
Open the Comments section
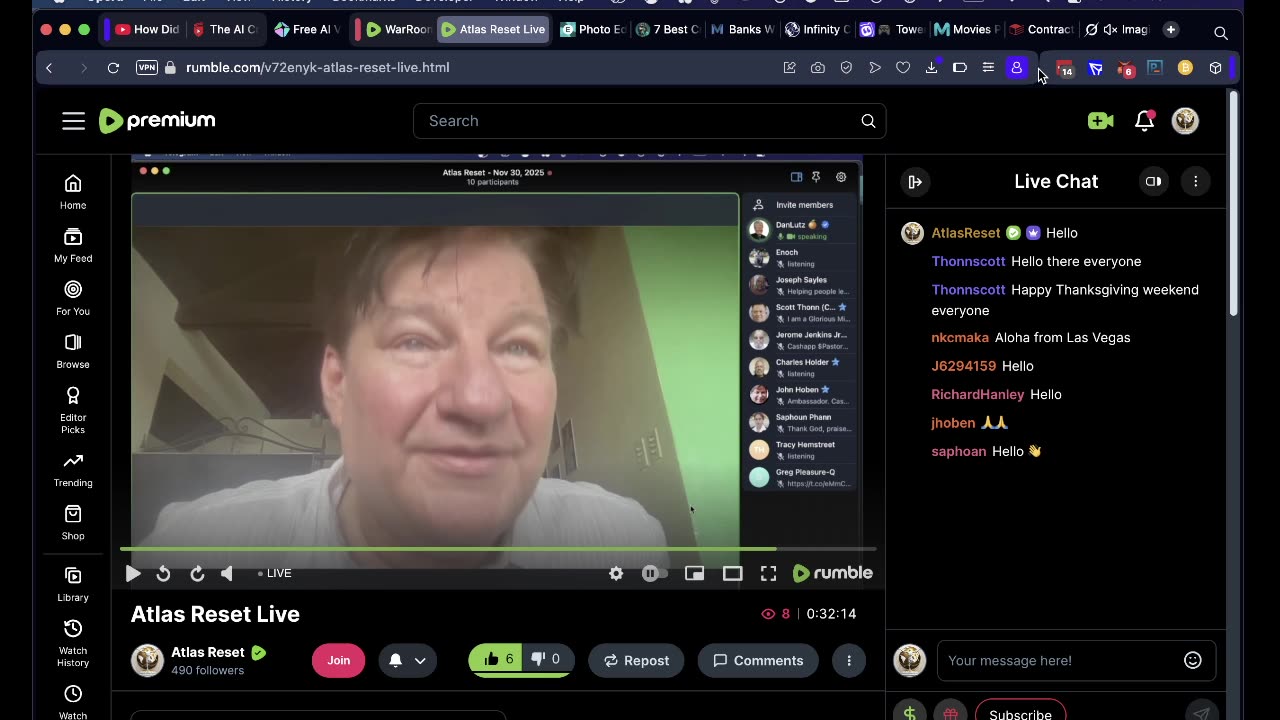tap(758, 660)
